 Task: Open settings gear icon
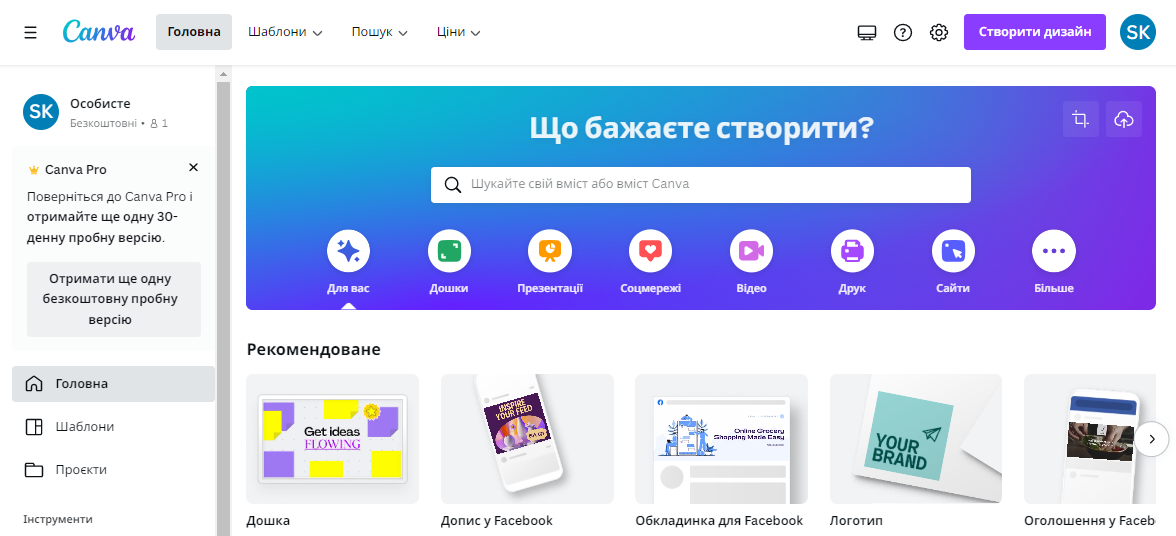point(939,32)
